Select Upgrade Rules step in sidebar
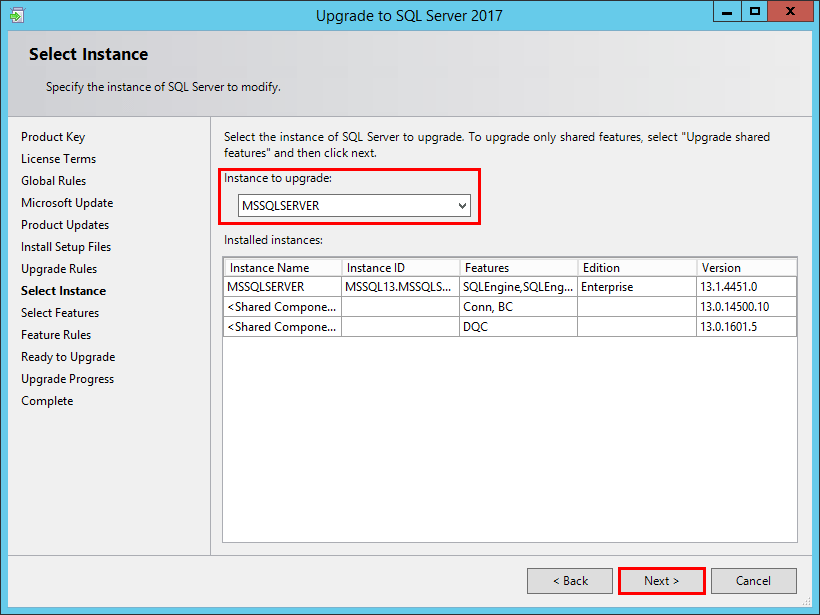This screenshot has width=820, height=615. click(x=59, y=269)
